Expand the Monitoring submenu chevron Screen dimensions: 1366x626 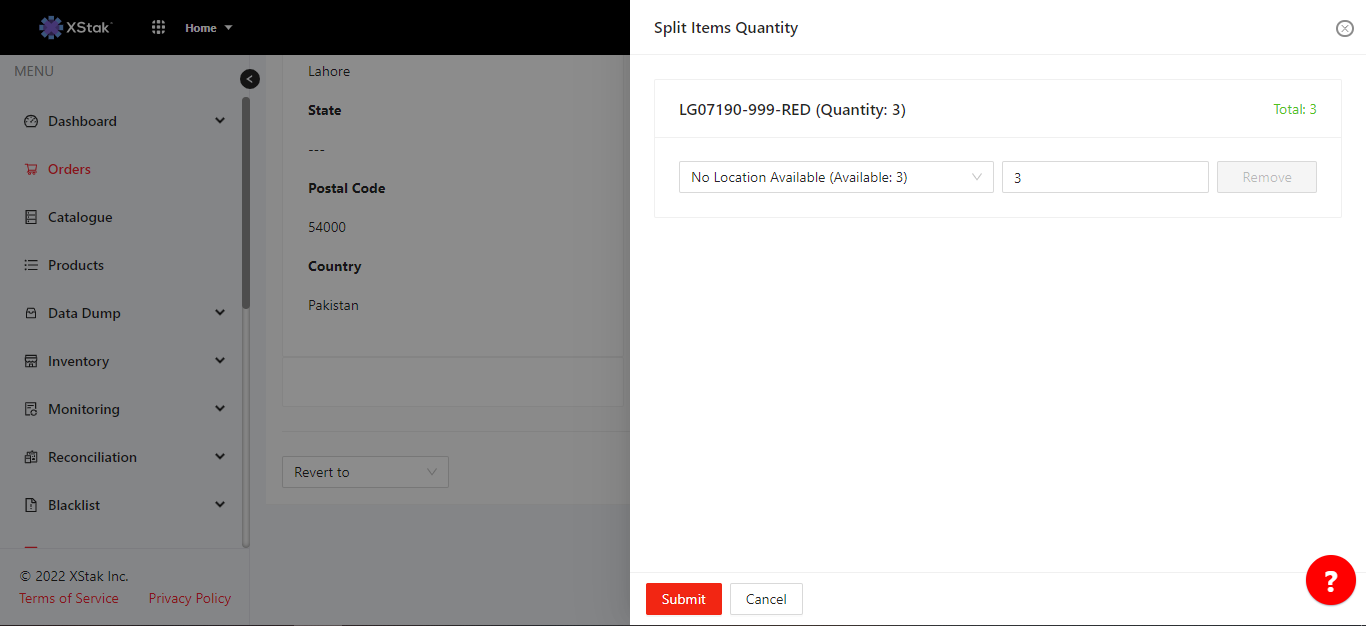click(x=220, y=409)
